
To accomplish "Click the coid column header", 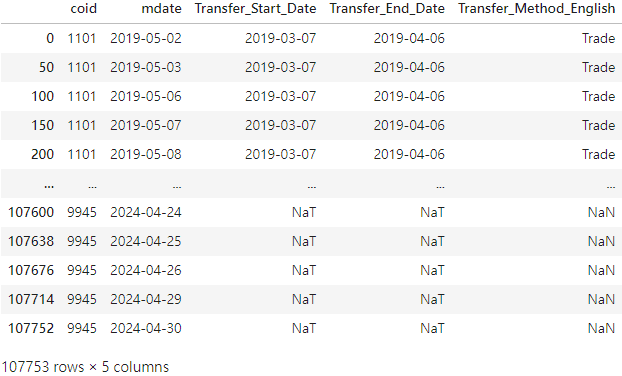I will [x=83, y=9].
